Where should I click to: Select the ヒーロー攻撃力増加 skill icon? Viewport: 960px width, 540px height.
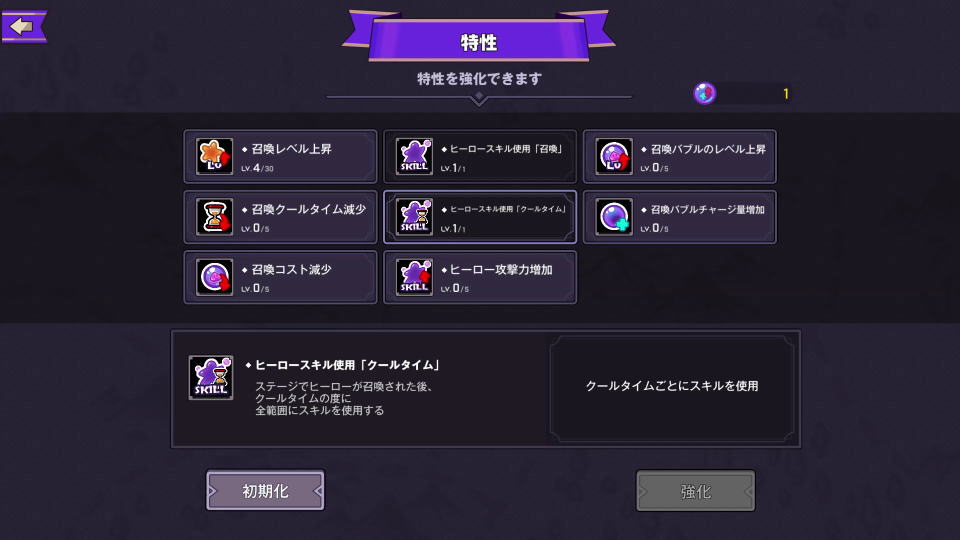point(414,277)
